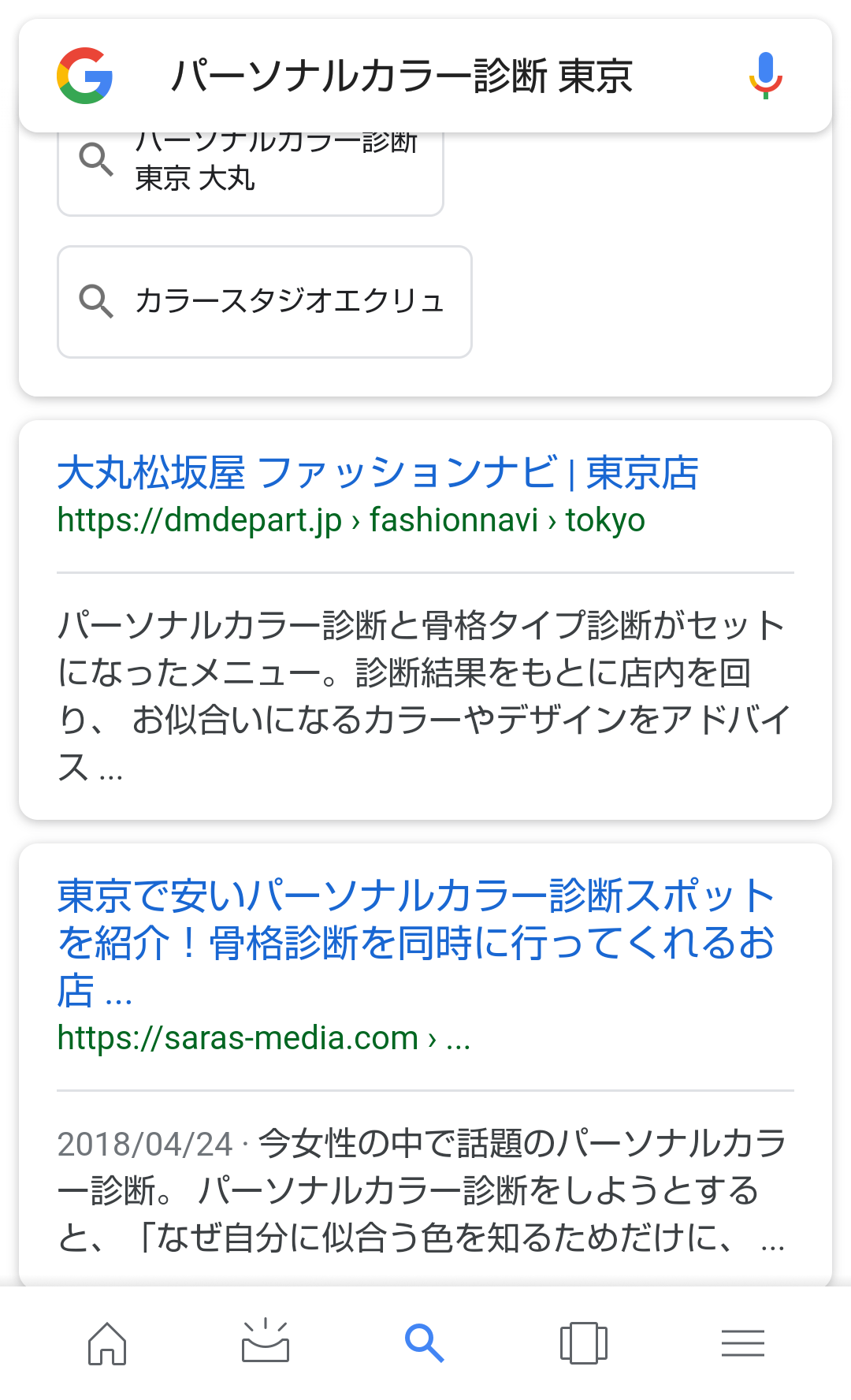Open the recent tabs carousel icon

pos(584,1342)
